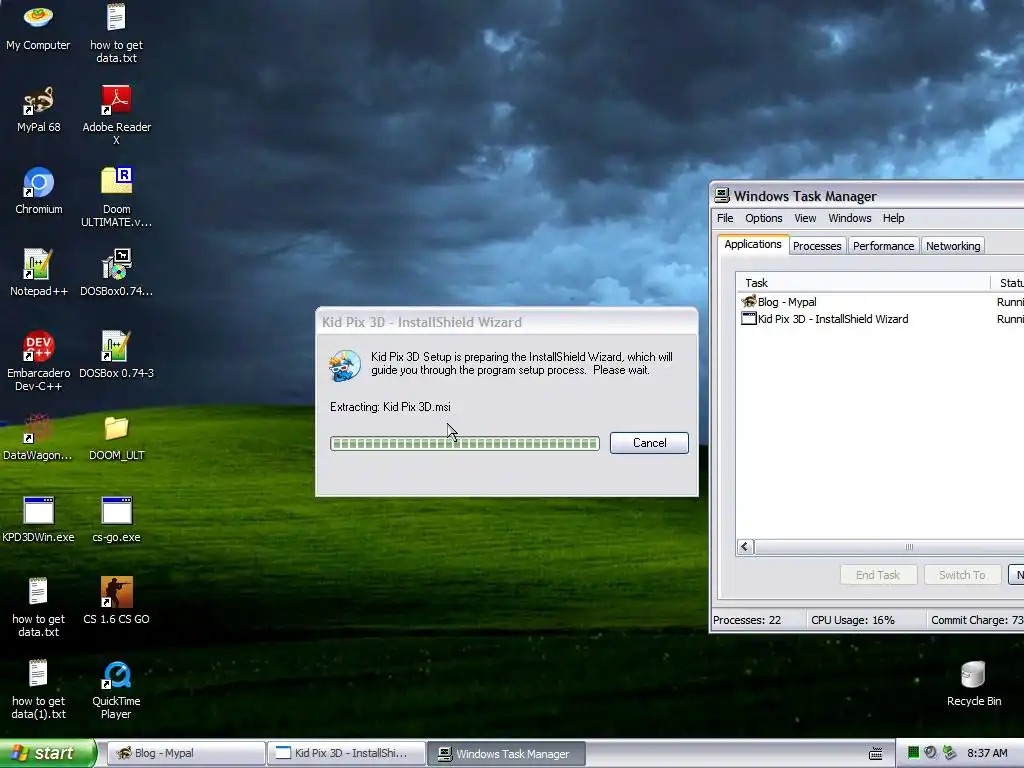Click Task Manager title bar icon
1024x768 pixels.
coord(722,195)
